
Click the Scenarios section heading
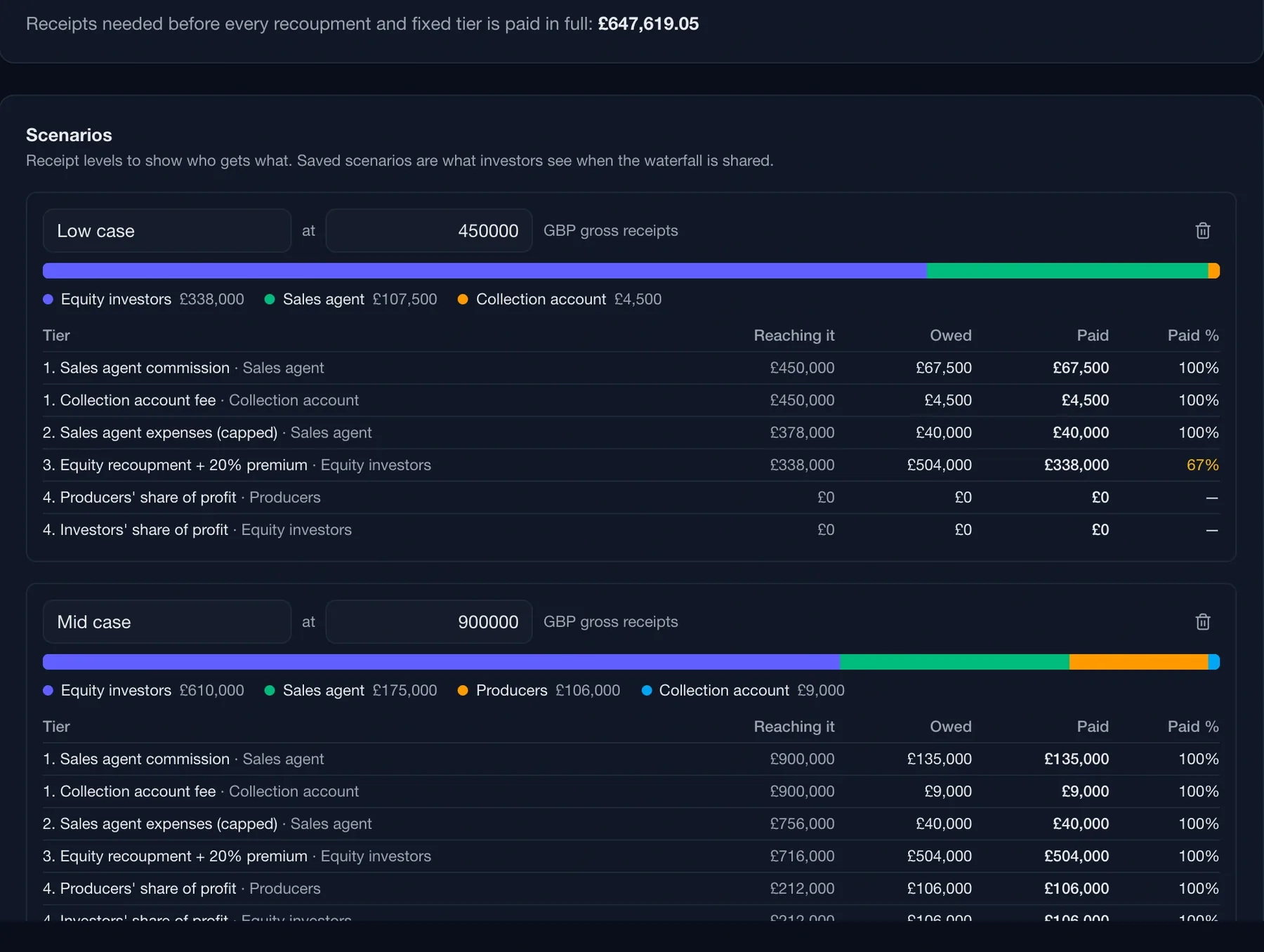pyautogui.click(x=69, y=135)
